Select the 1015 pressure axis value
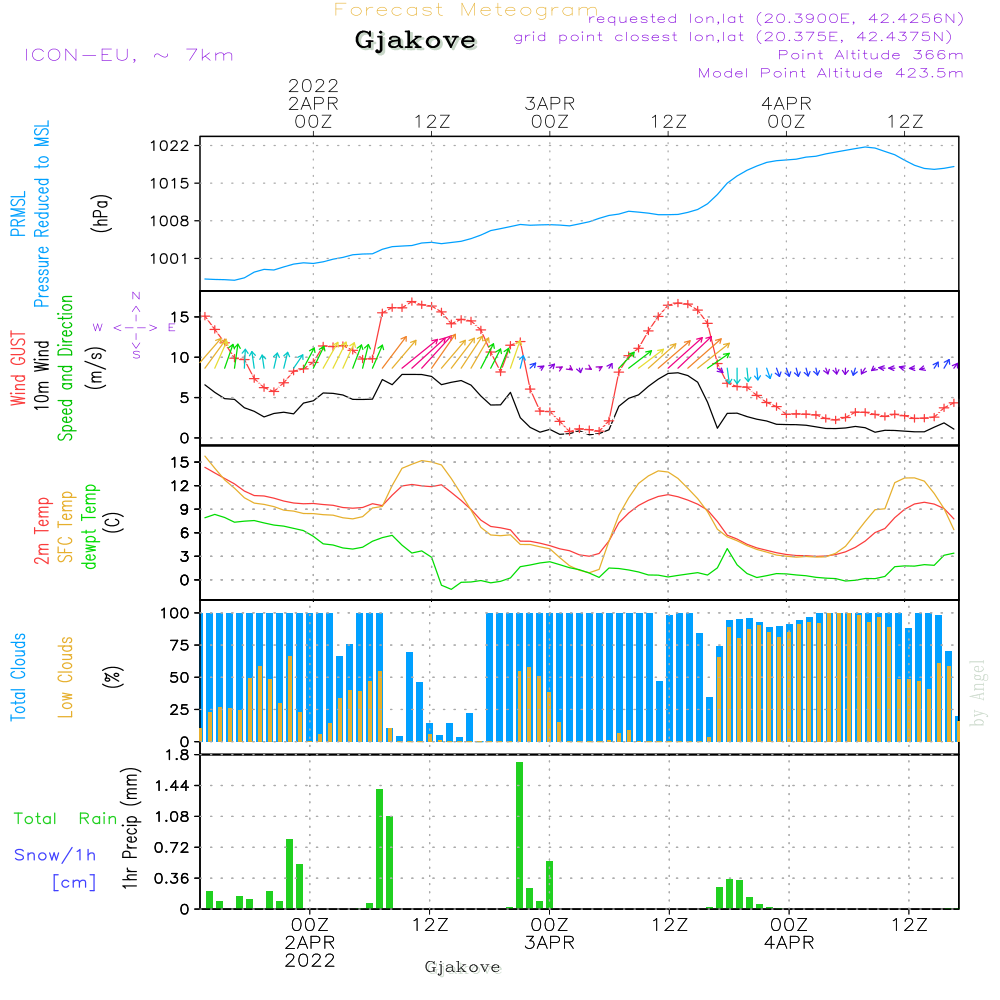The height and width of the screenshot is (1000, 1000). [170, 184]
